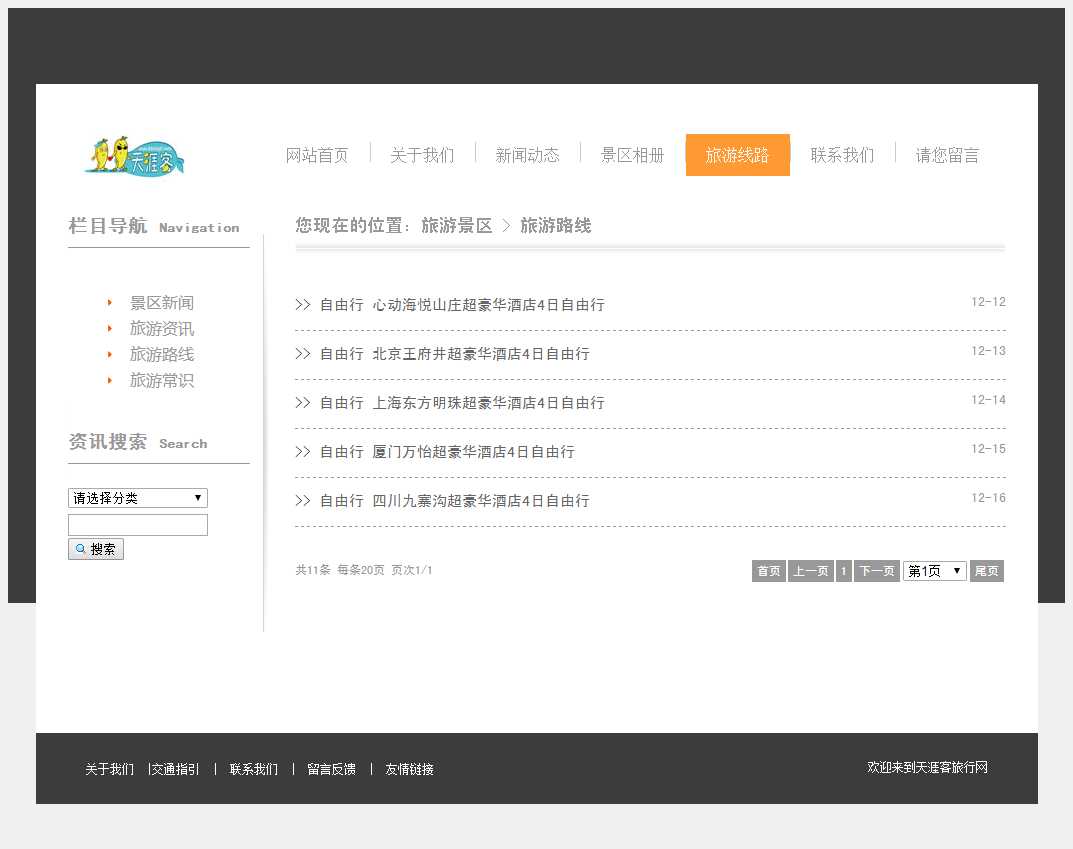Open the 新闻动态 navigation tab

click(x=527, y=155)
